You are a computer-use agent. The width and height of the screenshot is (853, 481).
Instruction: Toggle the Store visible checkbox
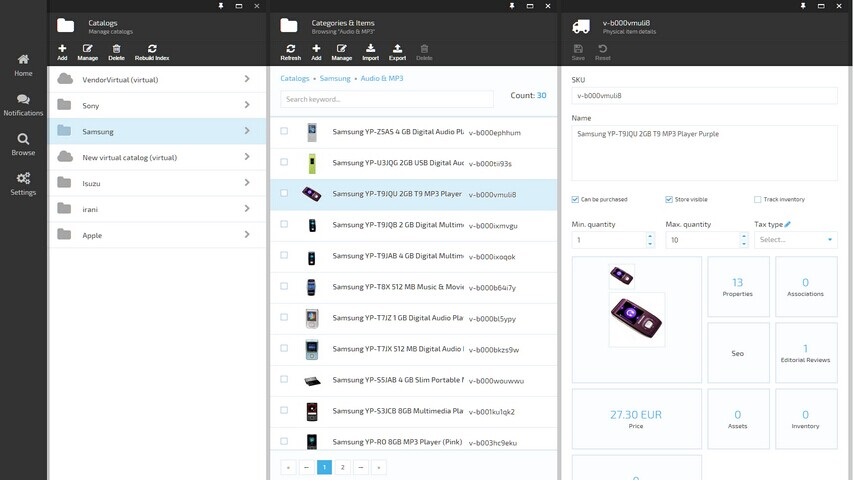click(669, 199)
